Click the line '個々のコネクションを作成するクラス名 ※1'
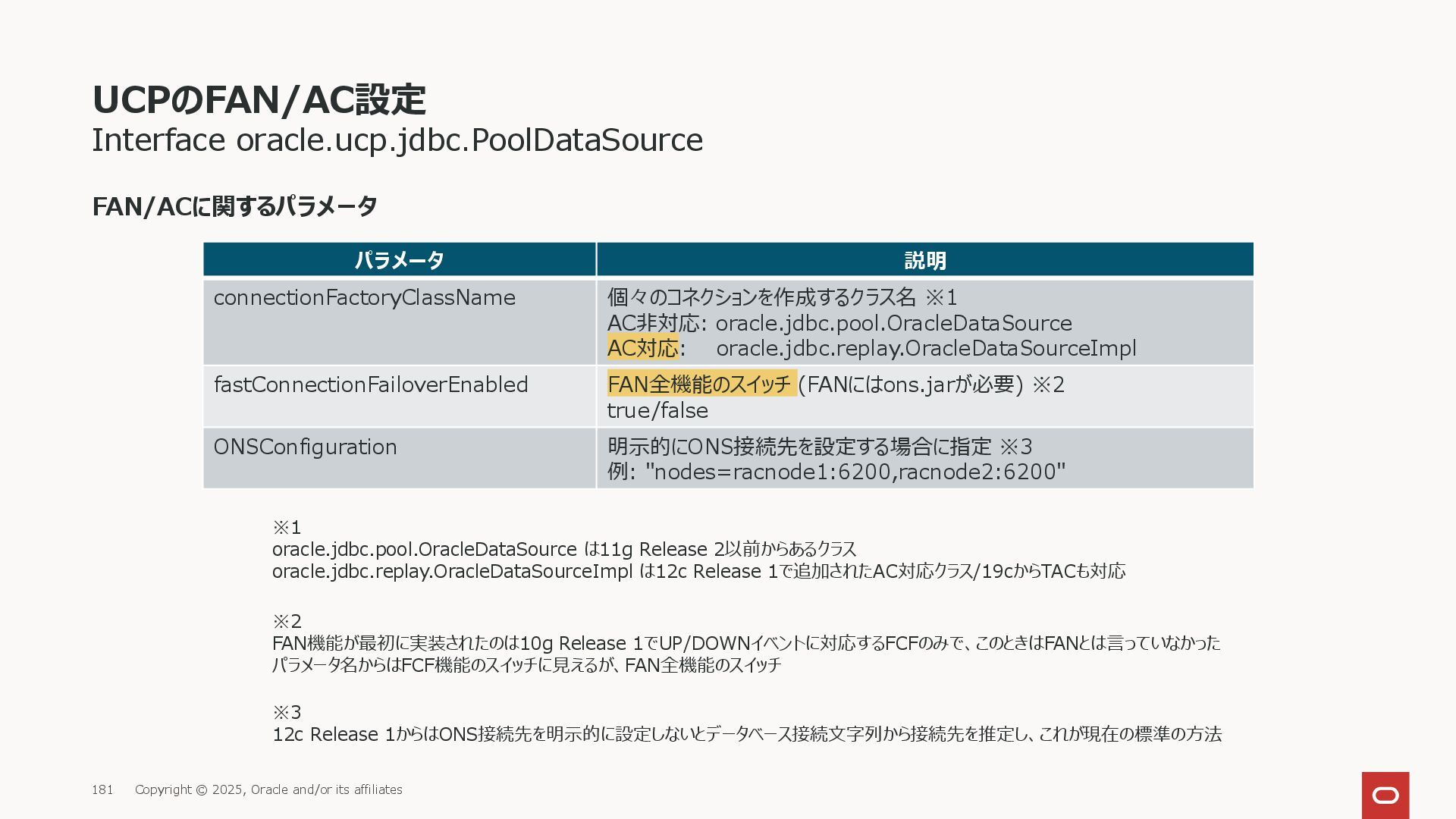Image resolution: width=1456 pixels, height=819 pixels. point(783,297)
